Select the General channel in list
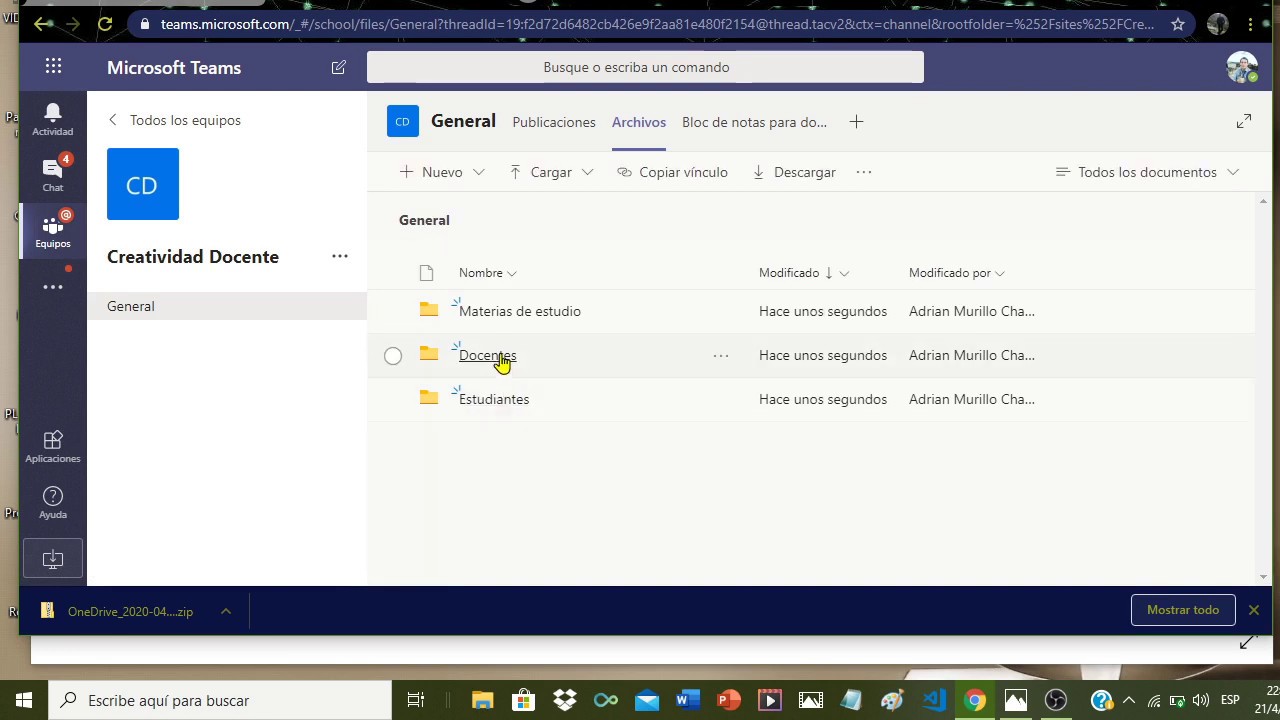The height and width of the screenshot is (720, 1280). (x=227, y=306)
